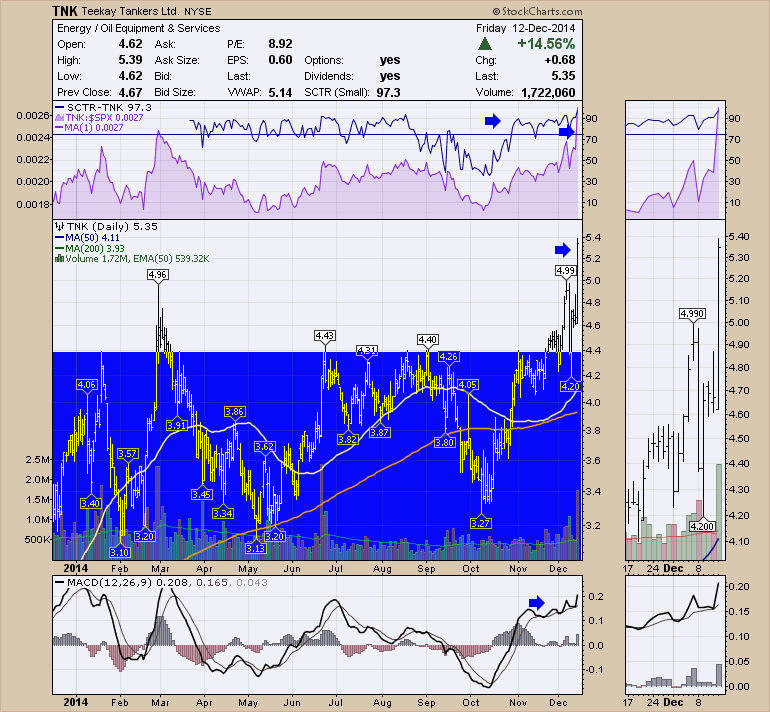Click the 3.13 low label in May

click(x=255, y=548)
